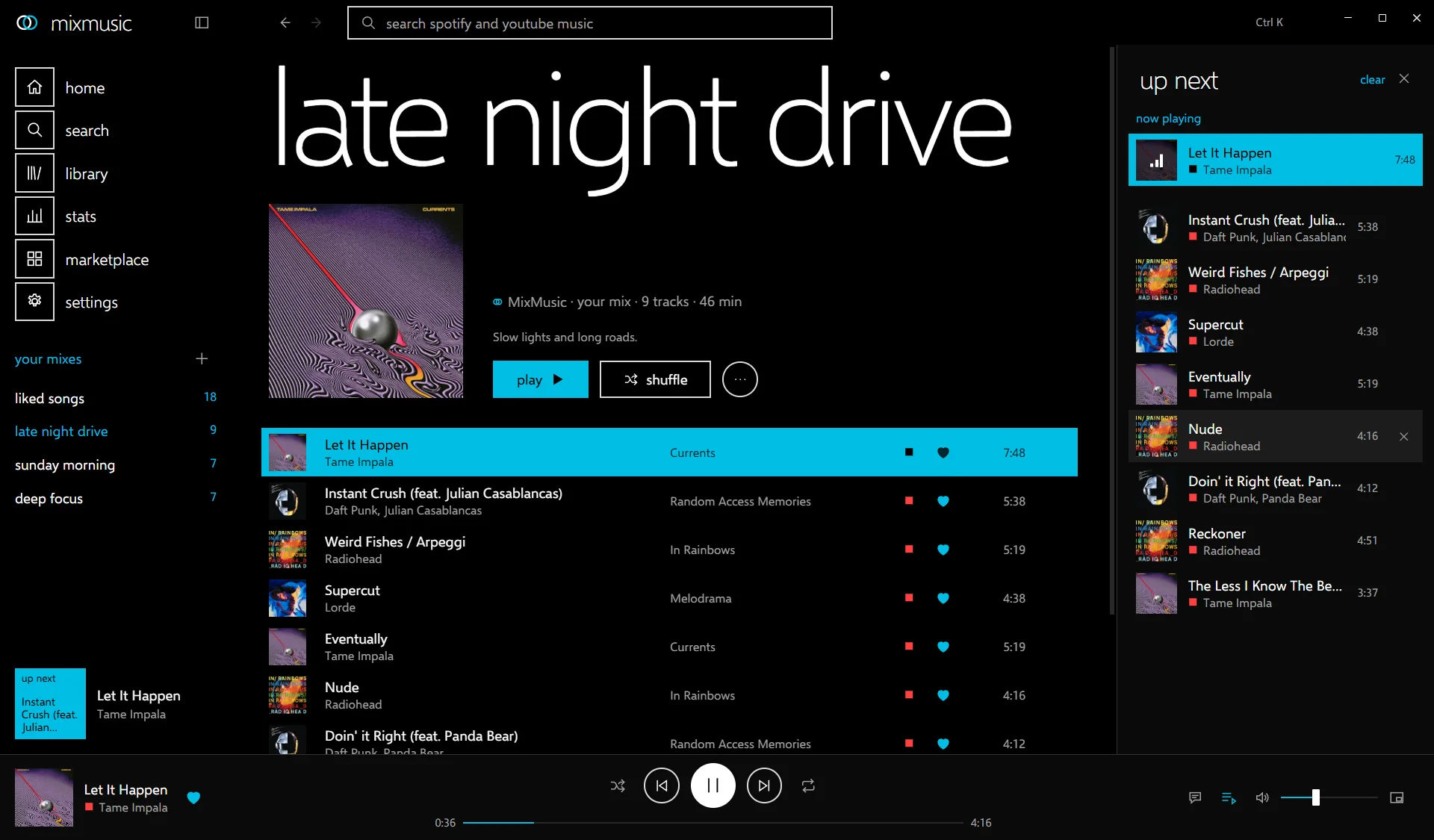Viewport: 1434px width, 840px height.
Task: Toggle the queue icon in player bar
Action: 1229,797
